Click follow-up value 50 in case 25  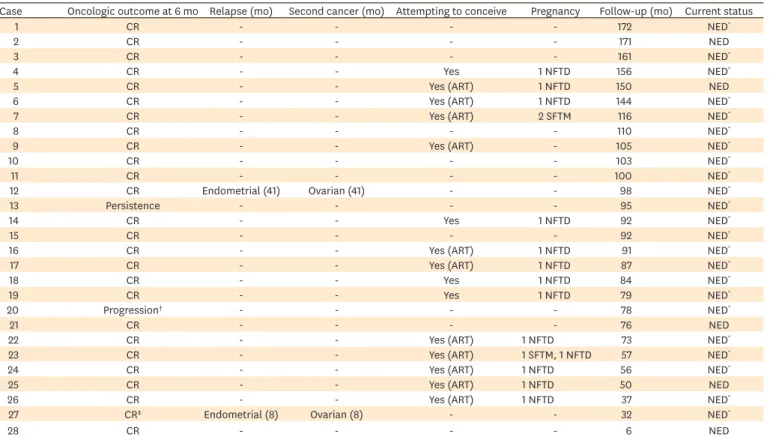[x=626, y=385]
